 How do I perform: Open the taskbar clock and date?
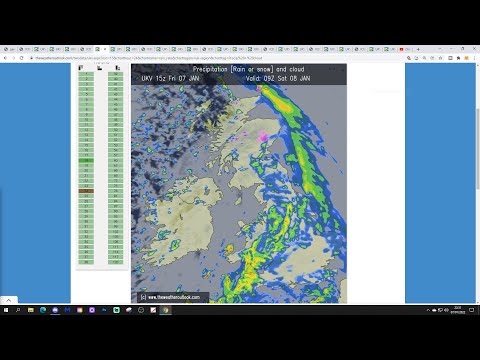[458, 310]
